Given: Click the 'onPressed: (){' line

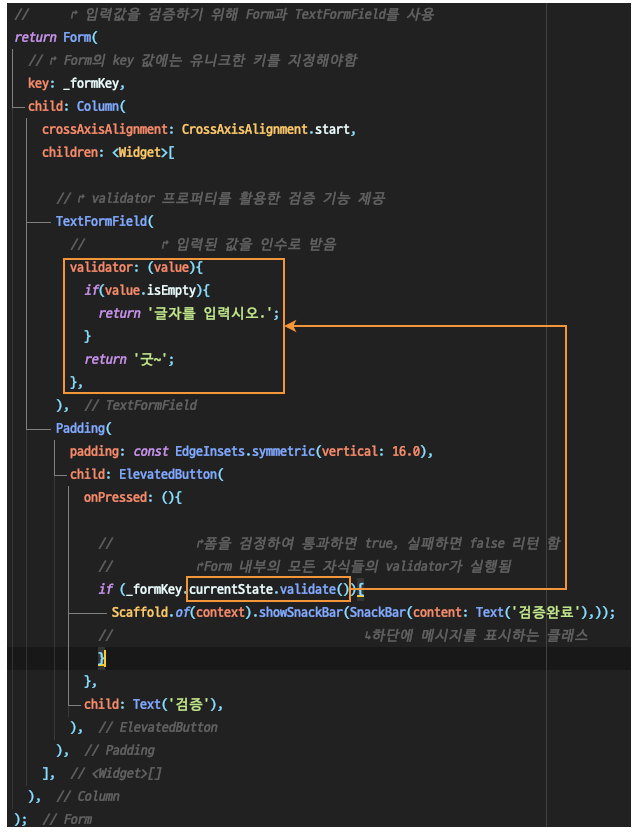Looking at the screenshot, I should point(132,497).
